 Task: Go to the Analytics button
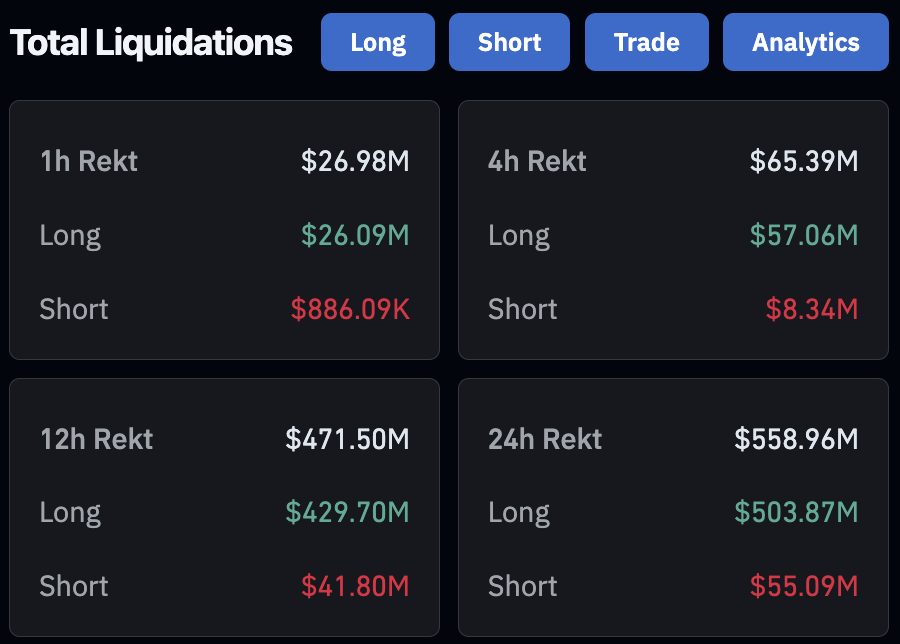click(805, 42)
